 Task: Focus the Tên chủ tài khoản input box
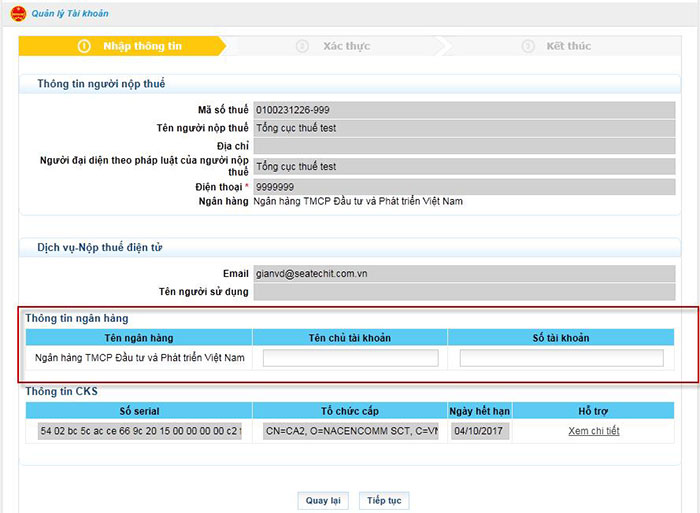tap(350, 358)
